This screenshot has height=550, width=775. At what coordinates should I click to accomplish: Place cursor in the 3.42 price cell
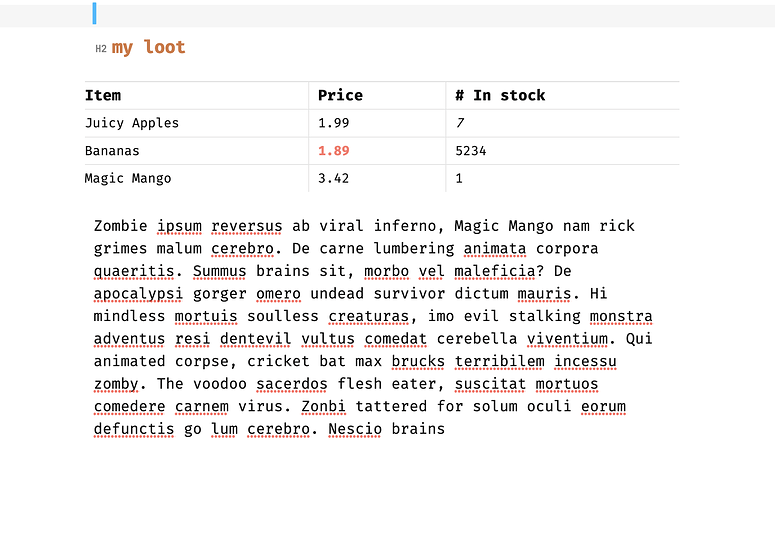[333, 178]
